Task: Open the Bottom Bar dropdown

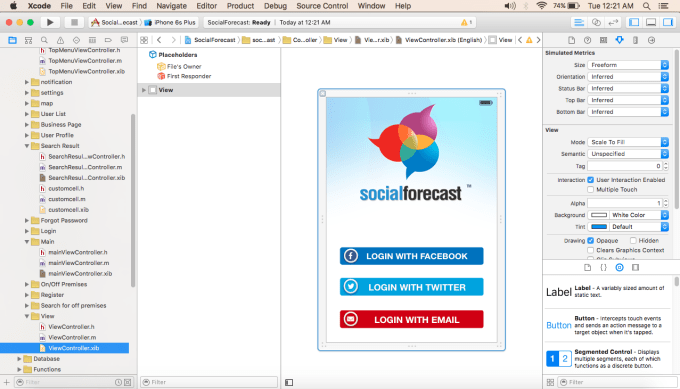Action: (628, 111)
